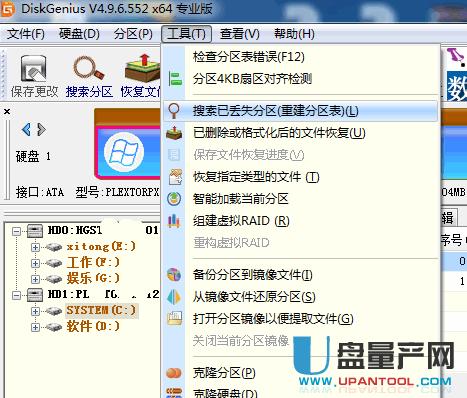Open the 查看(V) menu
Screen dimensions: 467x398
click(240, 34)
